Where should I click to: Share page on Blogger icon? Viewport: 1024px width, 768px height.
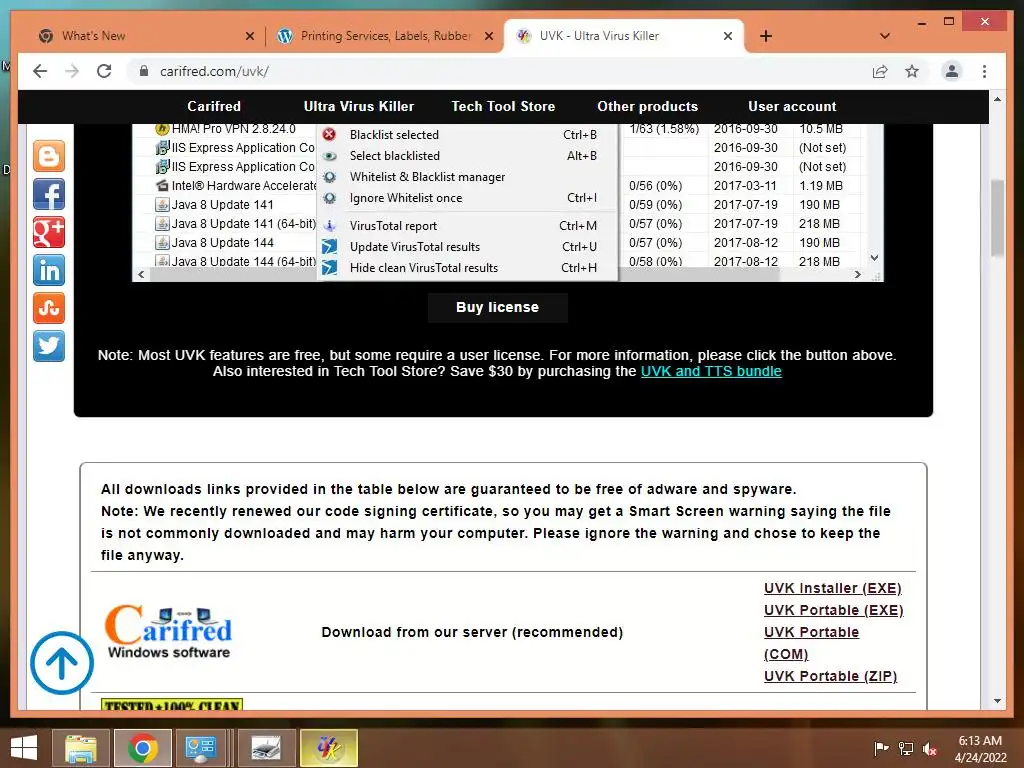coord(49,157)
